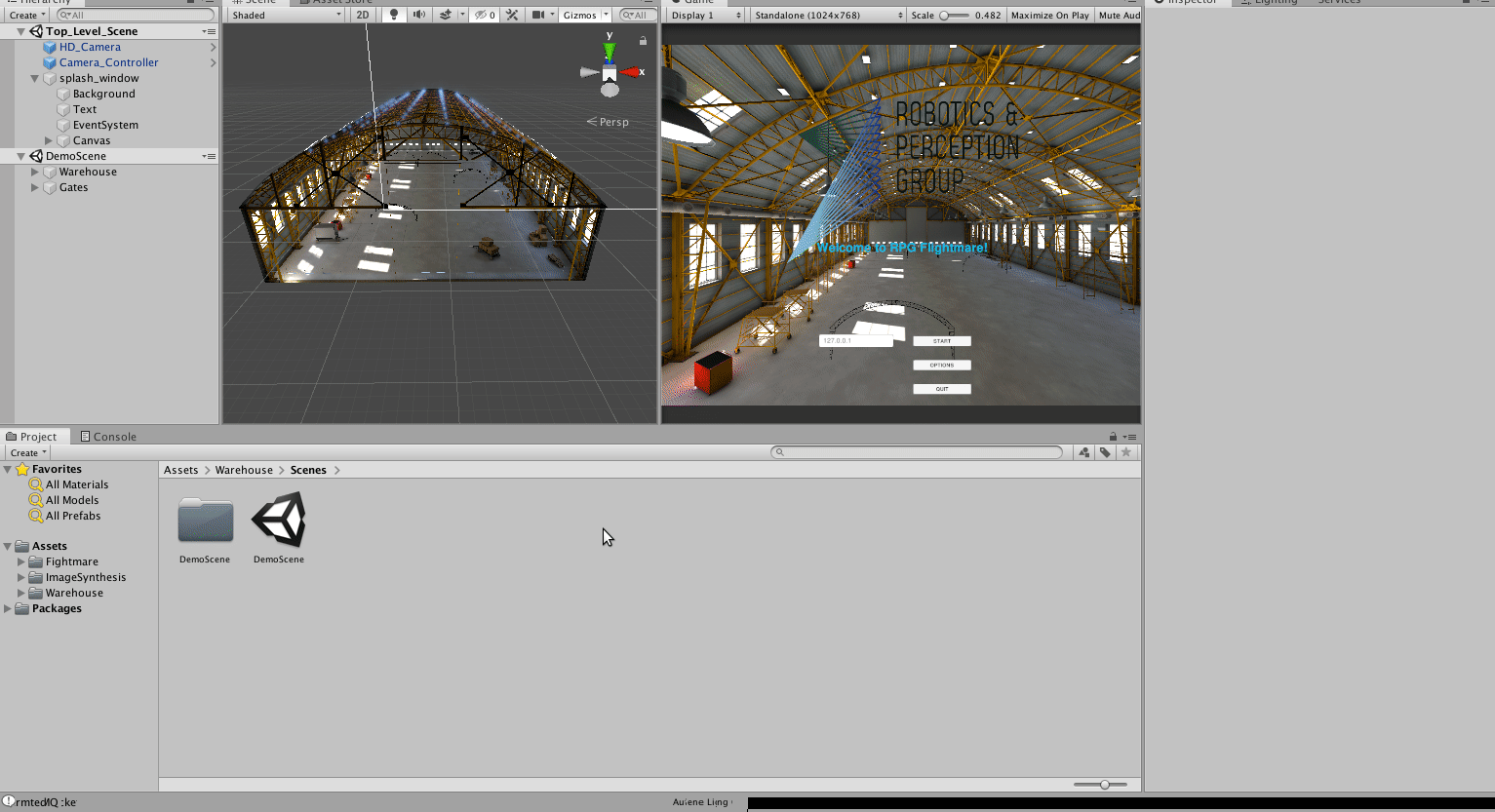The image size is (1495, 812).
Task: Toggle the Scene view lock icon
Action: coord(643,41)
